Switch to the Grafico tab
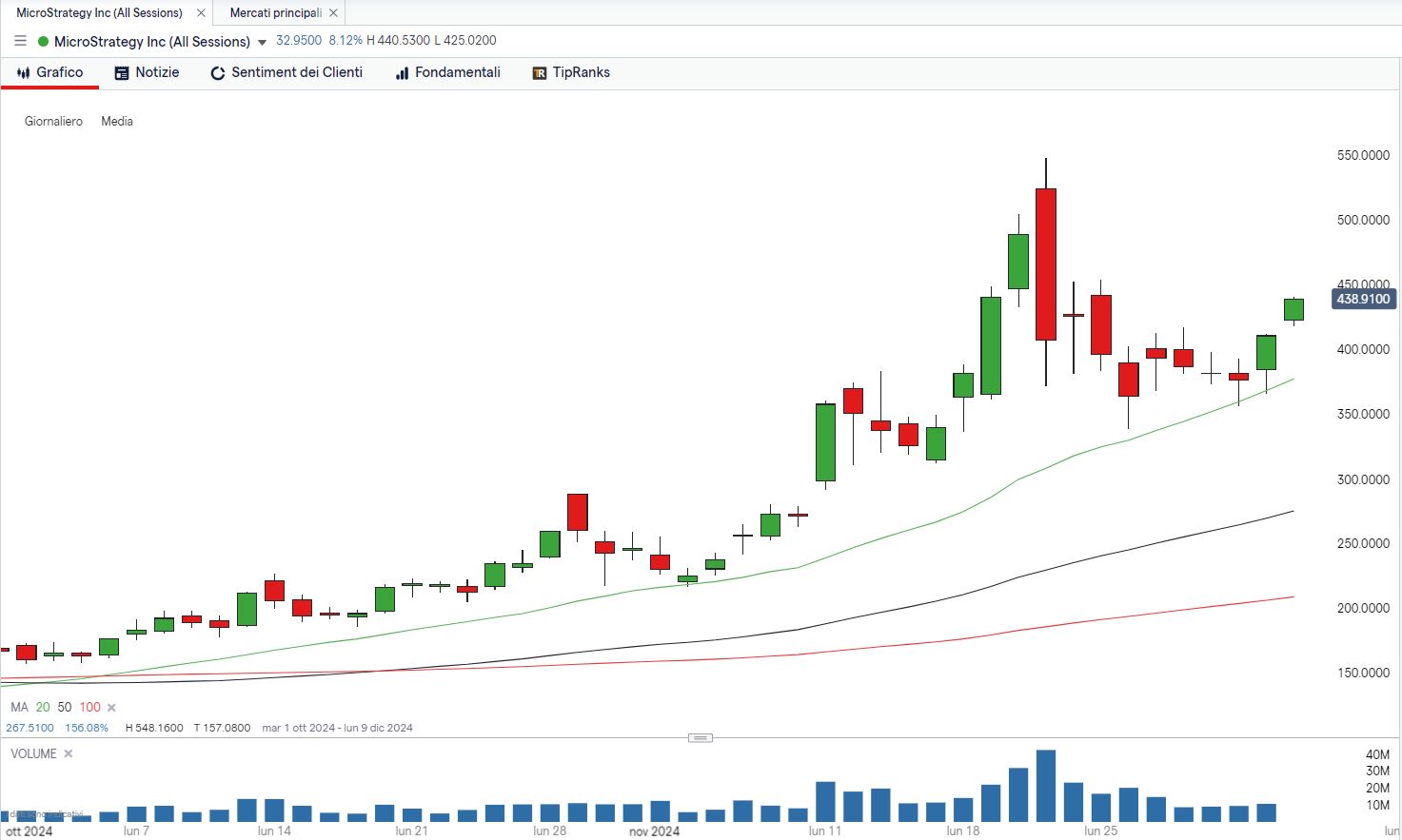1402x840 pixels. [x=49, y=72]
